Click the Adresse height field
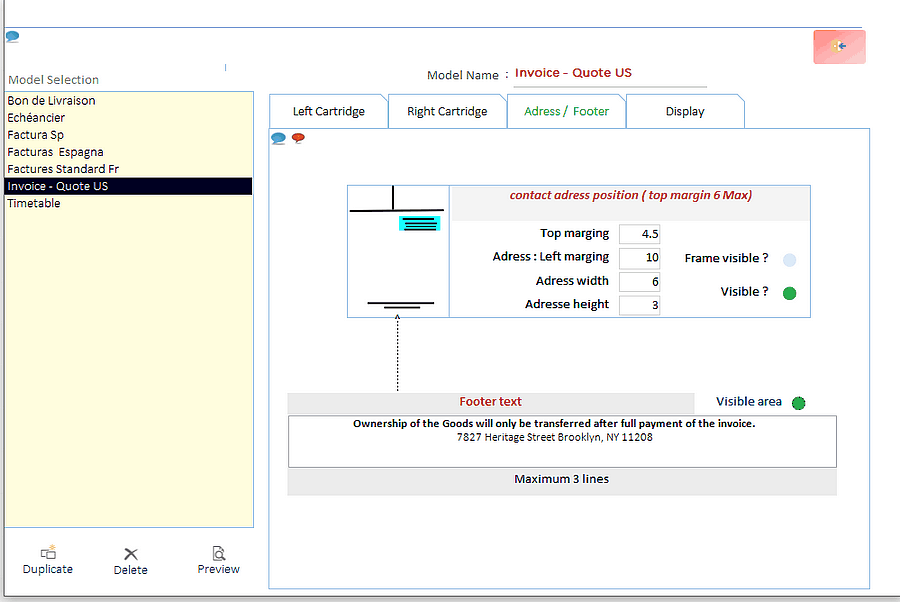 (x=639, y=305)
